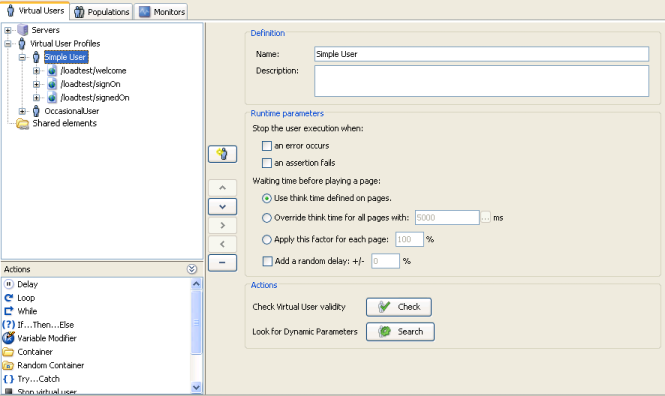Open the Monitors tab
Image resolution: width=665 pixels, height=396 pixels.
[162, 12]
